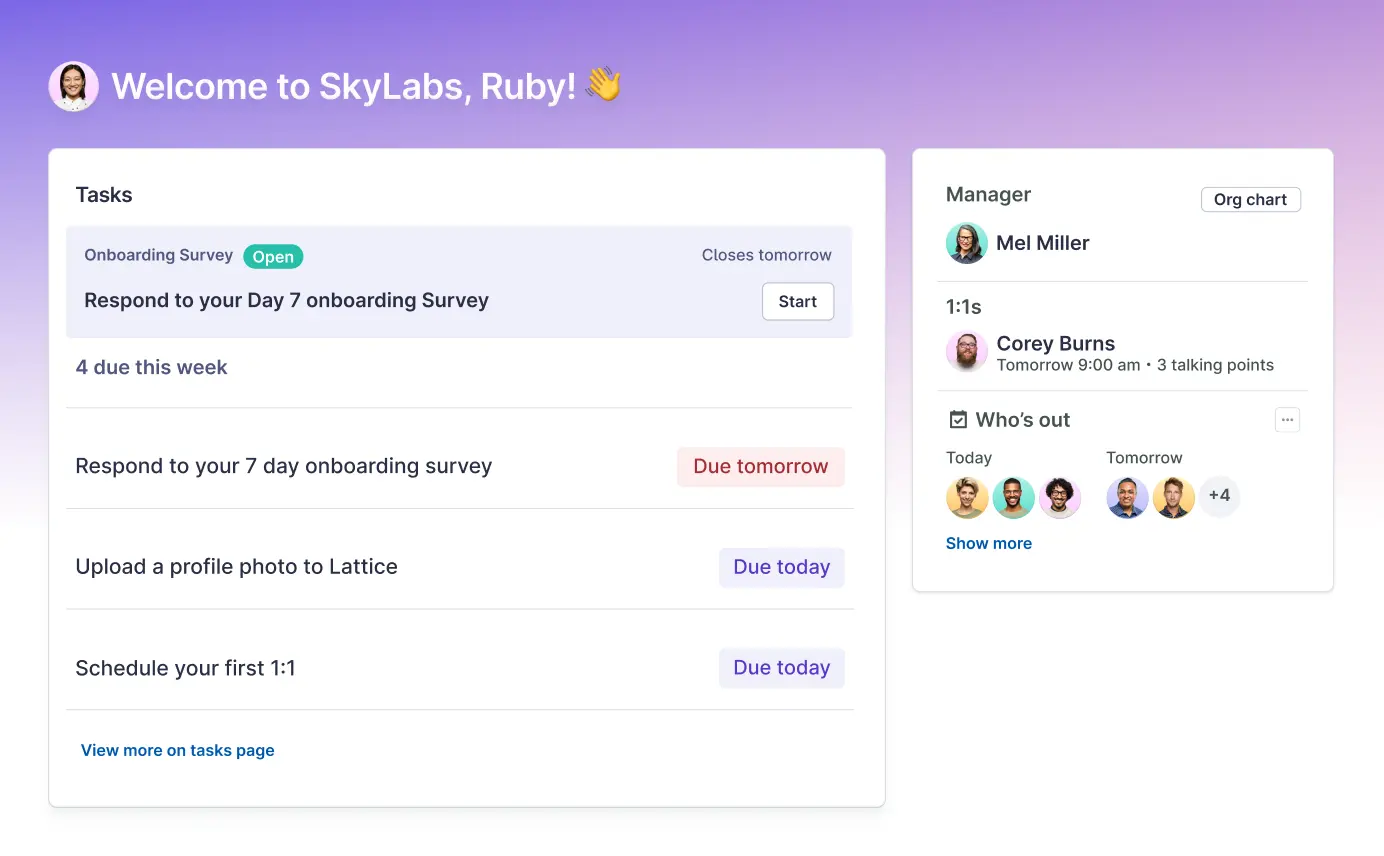Click Corey Burns' avatar in 1:1s
The height and width of the screenshot is (856, 1384).
(966, 352)
